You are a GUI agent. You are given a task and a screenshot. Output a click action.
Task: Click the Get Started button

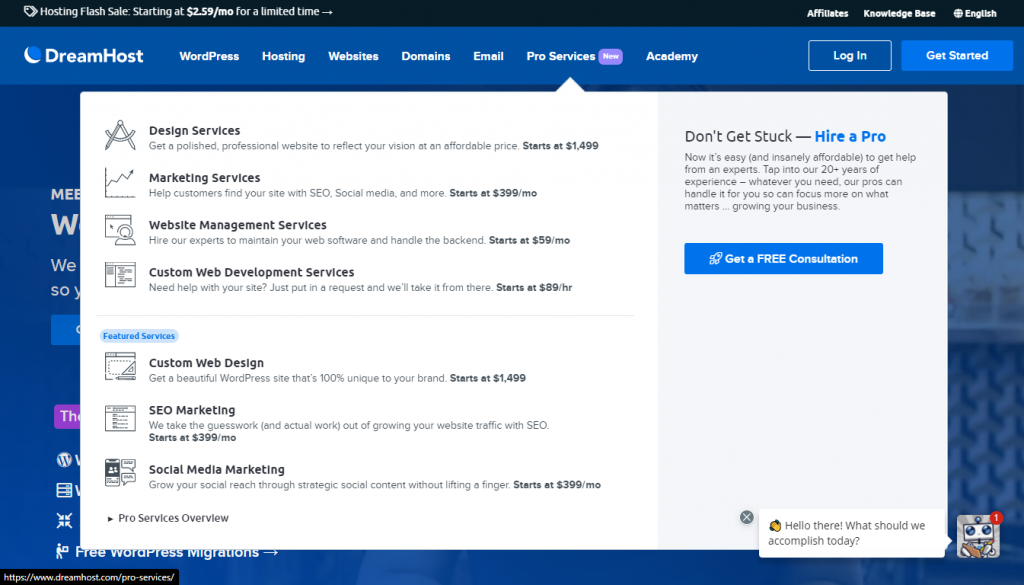click(x=957, y=55)
